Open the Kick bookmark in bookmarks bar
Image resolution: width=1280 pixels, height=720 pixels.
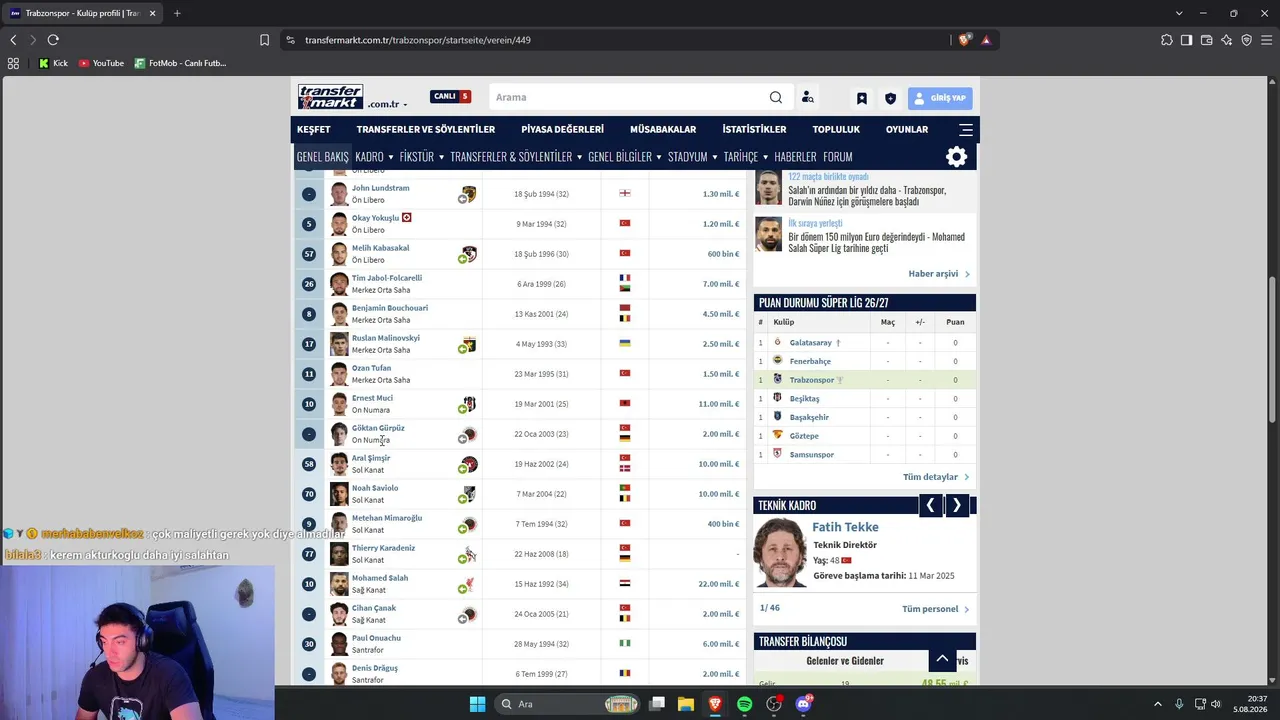[53, 63]
